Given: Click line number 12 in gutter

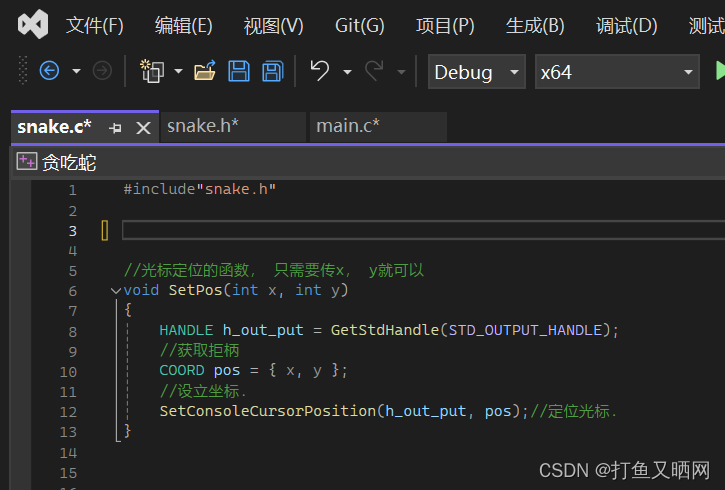Looking at the screenshot, I should [x=68, y=412].
